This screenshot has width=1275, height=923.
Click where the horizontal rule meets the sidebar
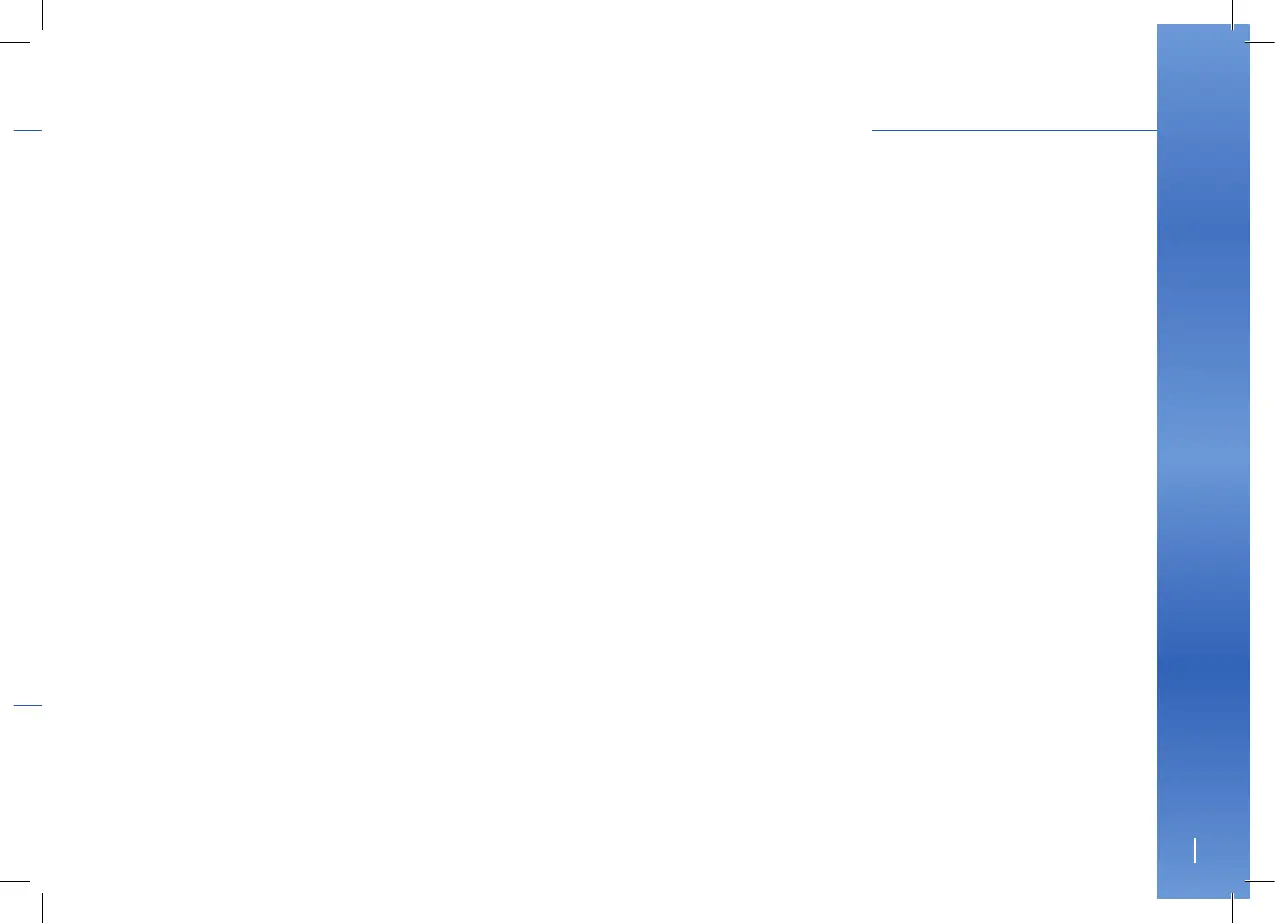[x=1157, y=130]
